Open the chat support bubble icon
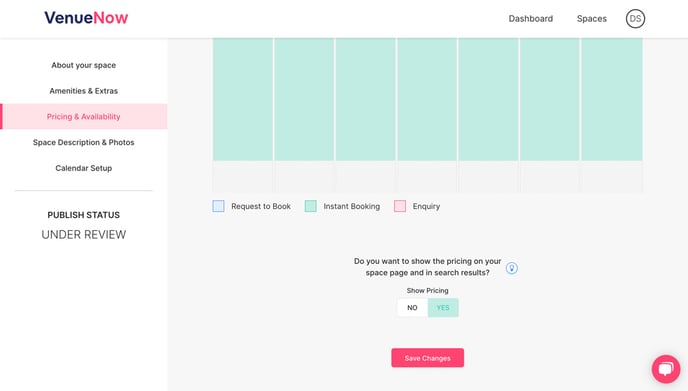Screen dimensions: 688x391 (666, 369)
